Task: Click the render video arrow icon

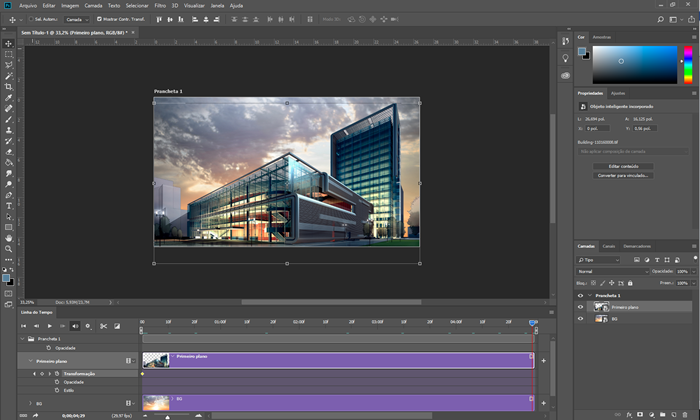Action: 35,416
